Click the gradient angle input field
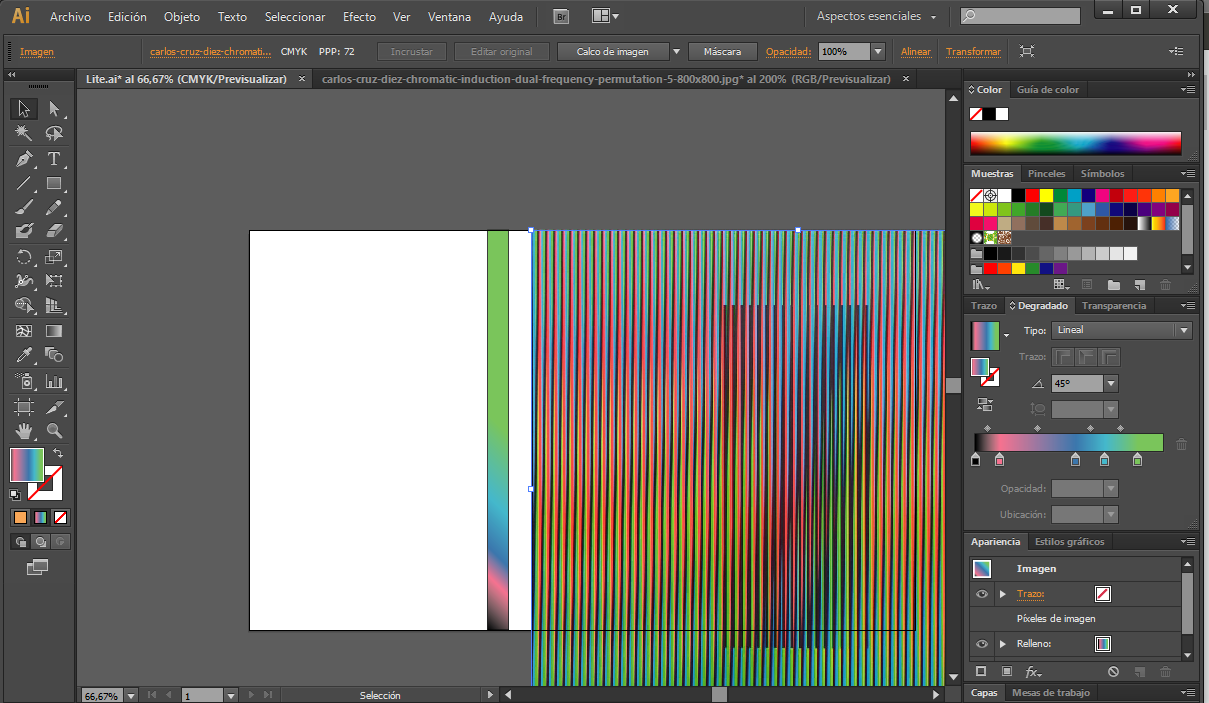1209x703 pixels. 1076,383
